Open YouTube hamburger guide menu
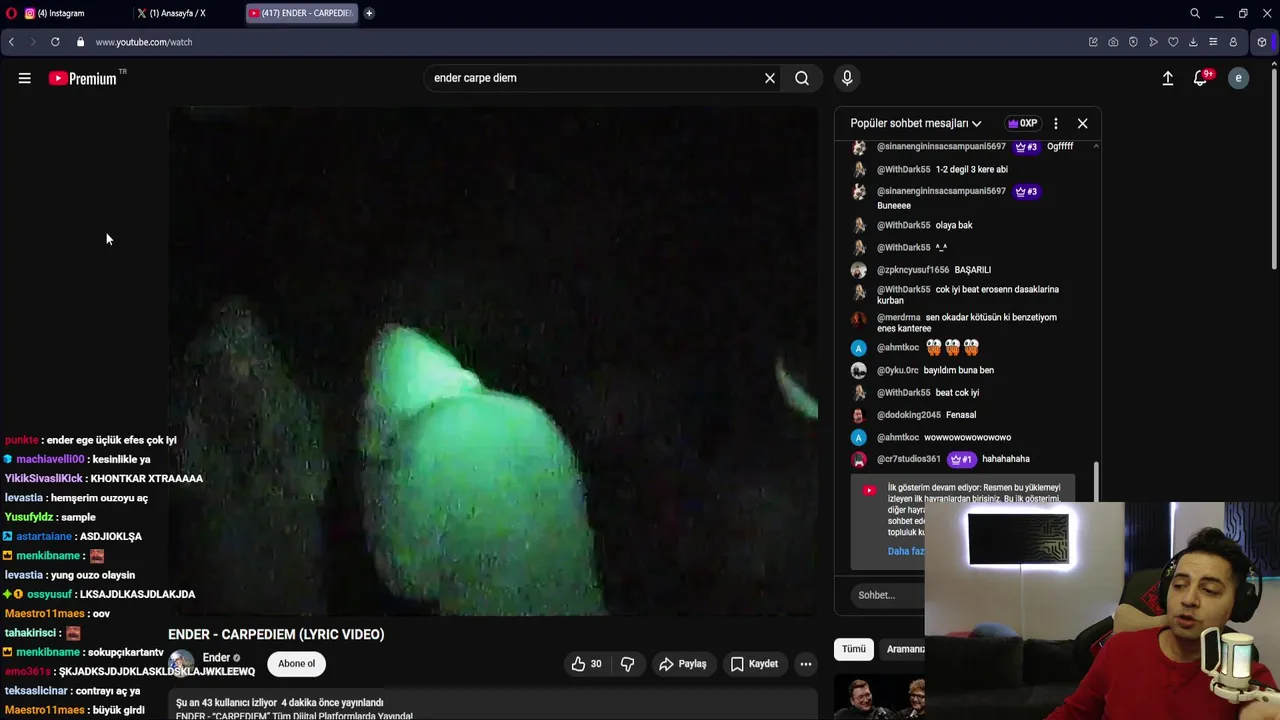This screenshot has width=1280, height=720. 24,78
